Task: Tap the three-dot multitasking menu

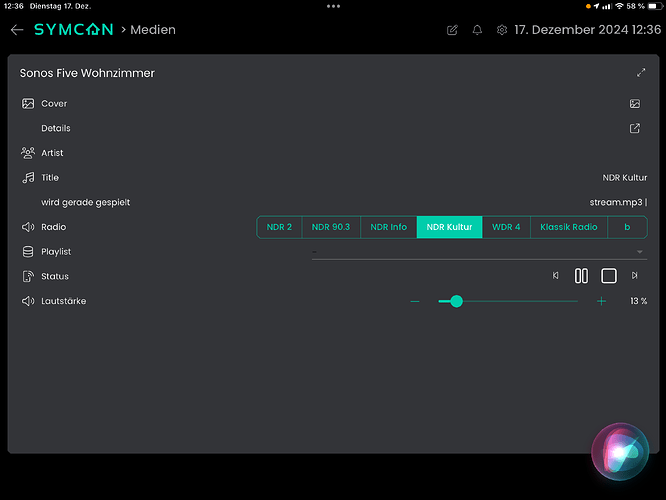Action: coord(333,6)
